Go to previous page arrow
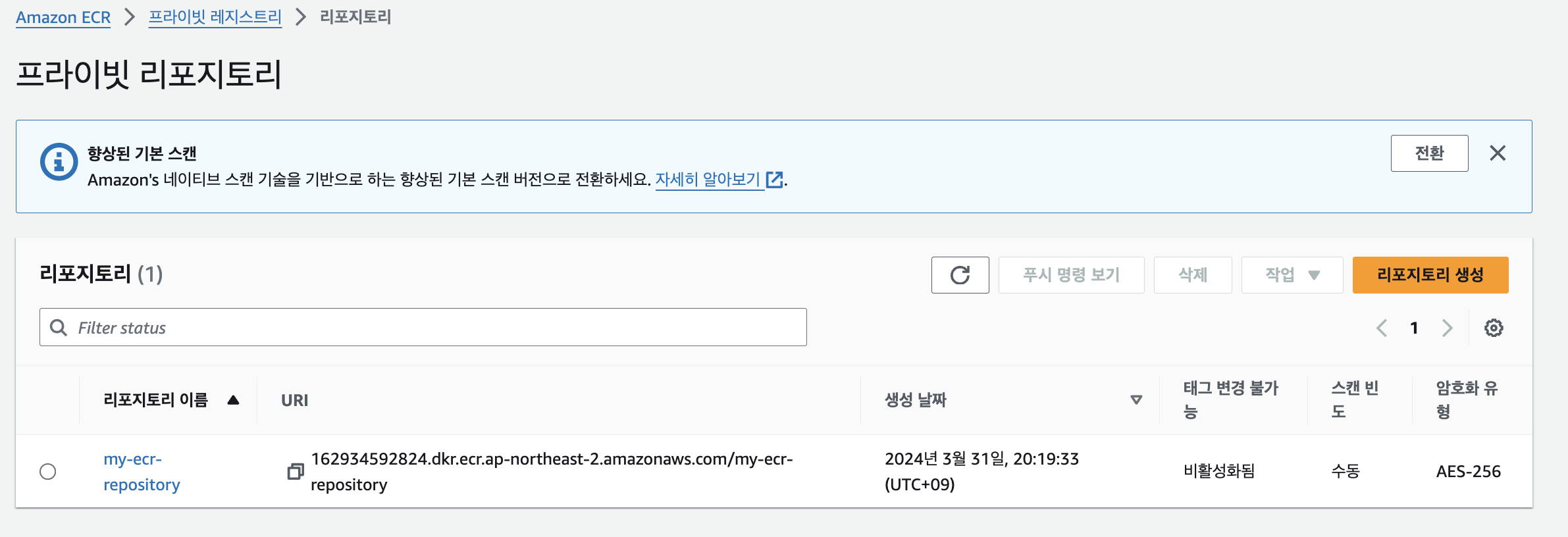 tap(1382, 328)
